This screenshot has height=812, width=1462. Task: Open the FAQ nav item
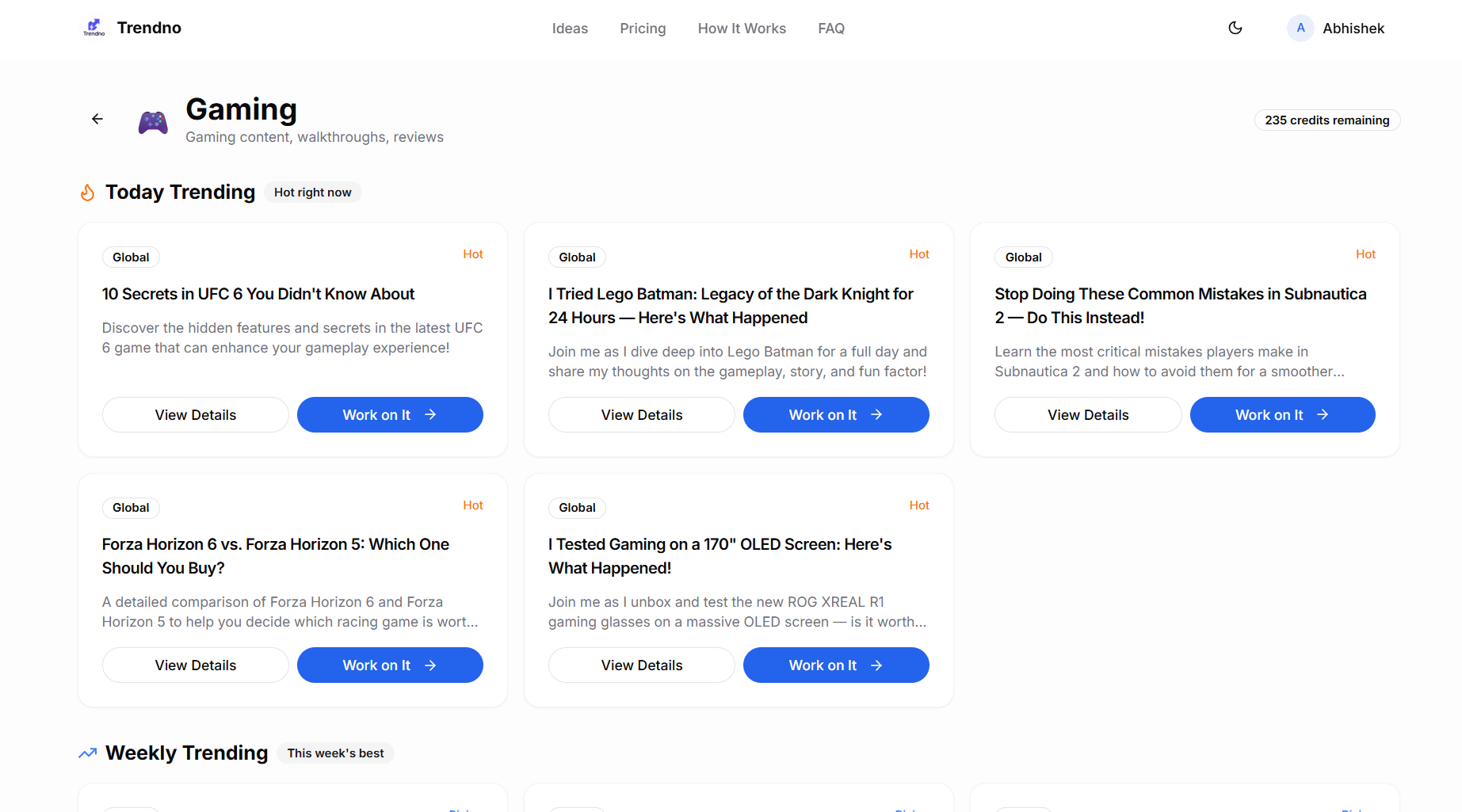point(831,29)
